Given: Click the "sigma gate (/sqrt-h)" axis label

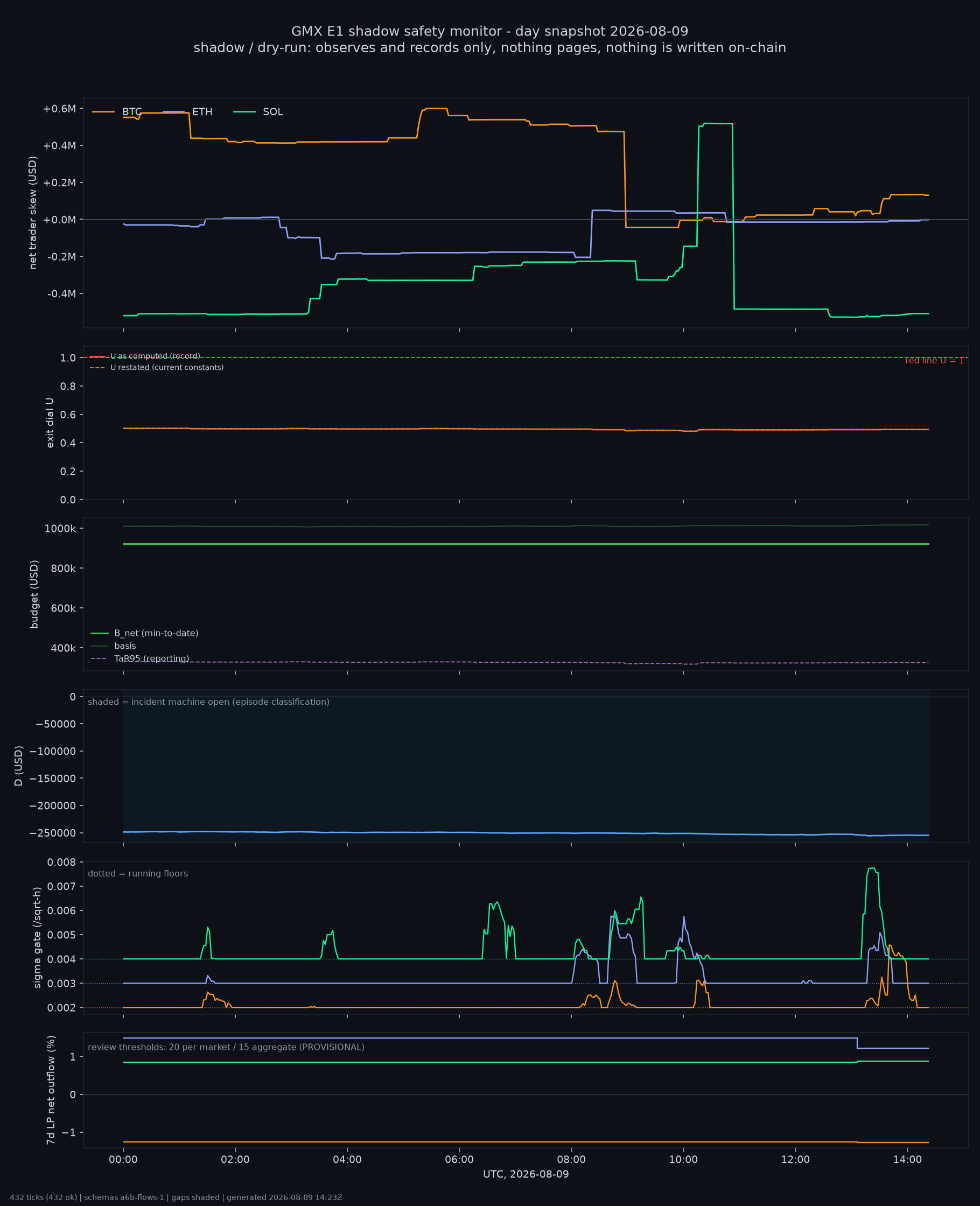Looking at the screenshot, I should click(x=37, y=937).
